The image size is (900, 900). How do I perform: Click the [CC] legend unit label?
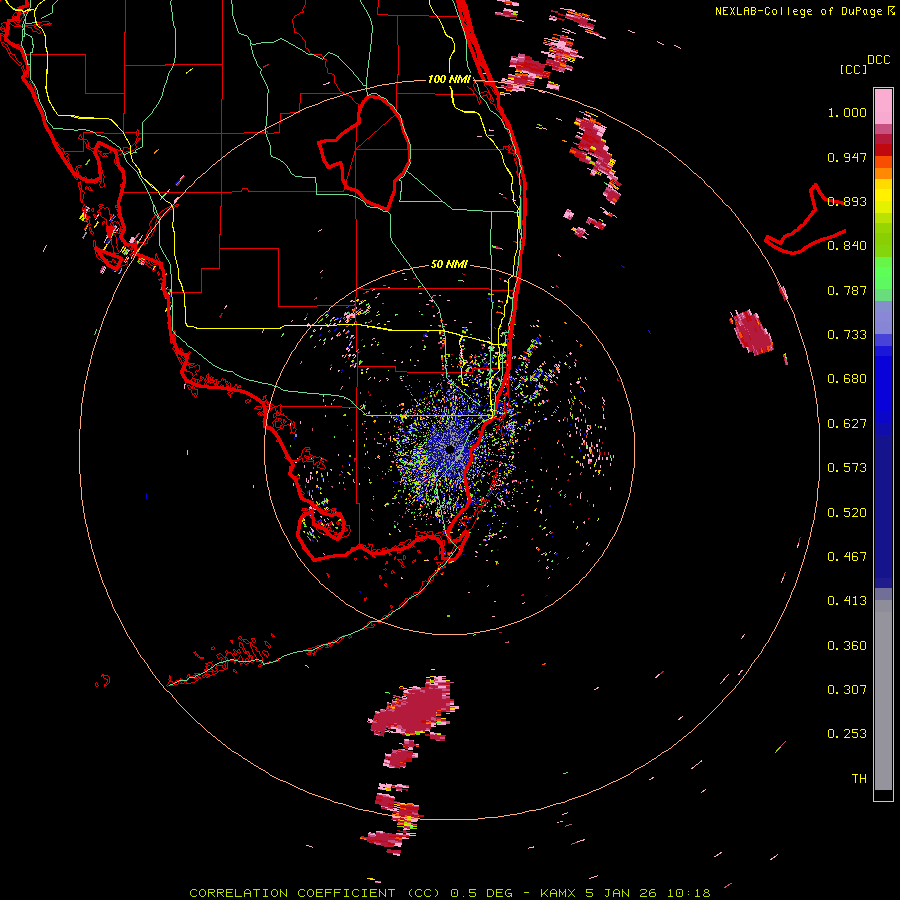point(853,69)
